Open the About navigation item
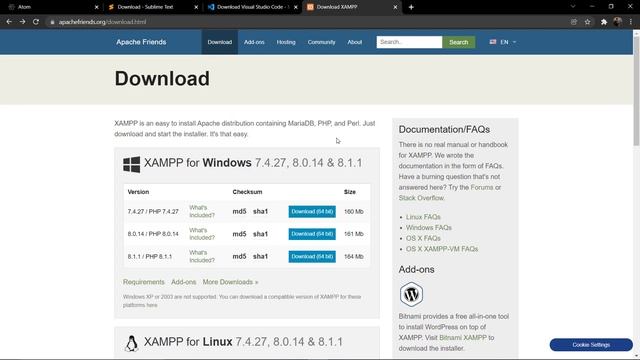The height and width of the screenshot is (360, 640). coord(355,42)
